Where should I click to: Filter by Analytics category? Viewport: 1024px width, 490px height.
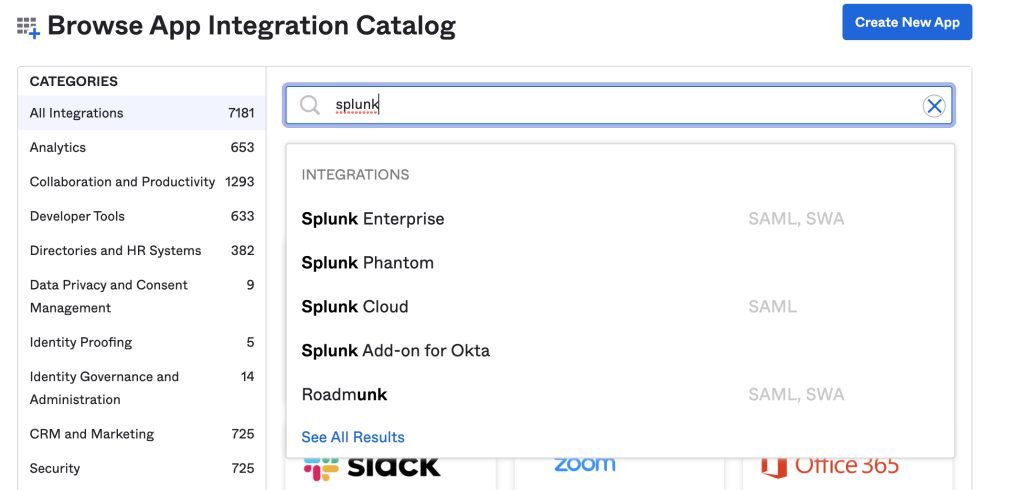(x=142, y=148)
